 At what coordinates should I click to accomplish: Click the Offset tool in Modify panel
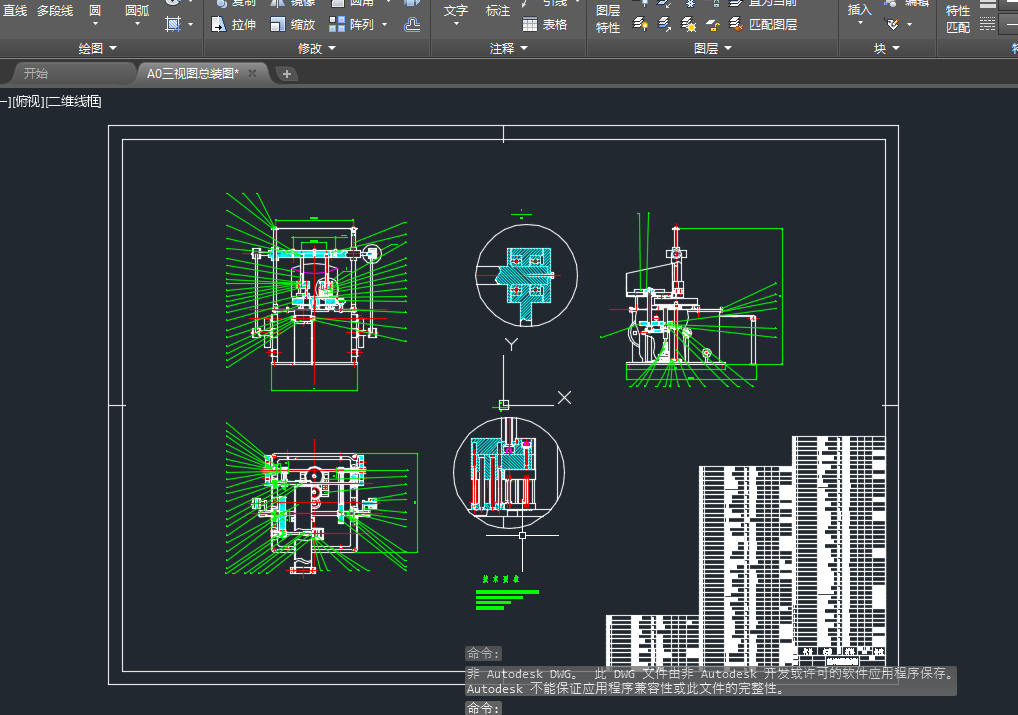pyautogui.click(x=412, y=25)
